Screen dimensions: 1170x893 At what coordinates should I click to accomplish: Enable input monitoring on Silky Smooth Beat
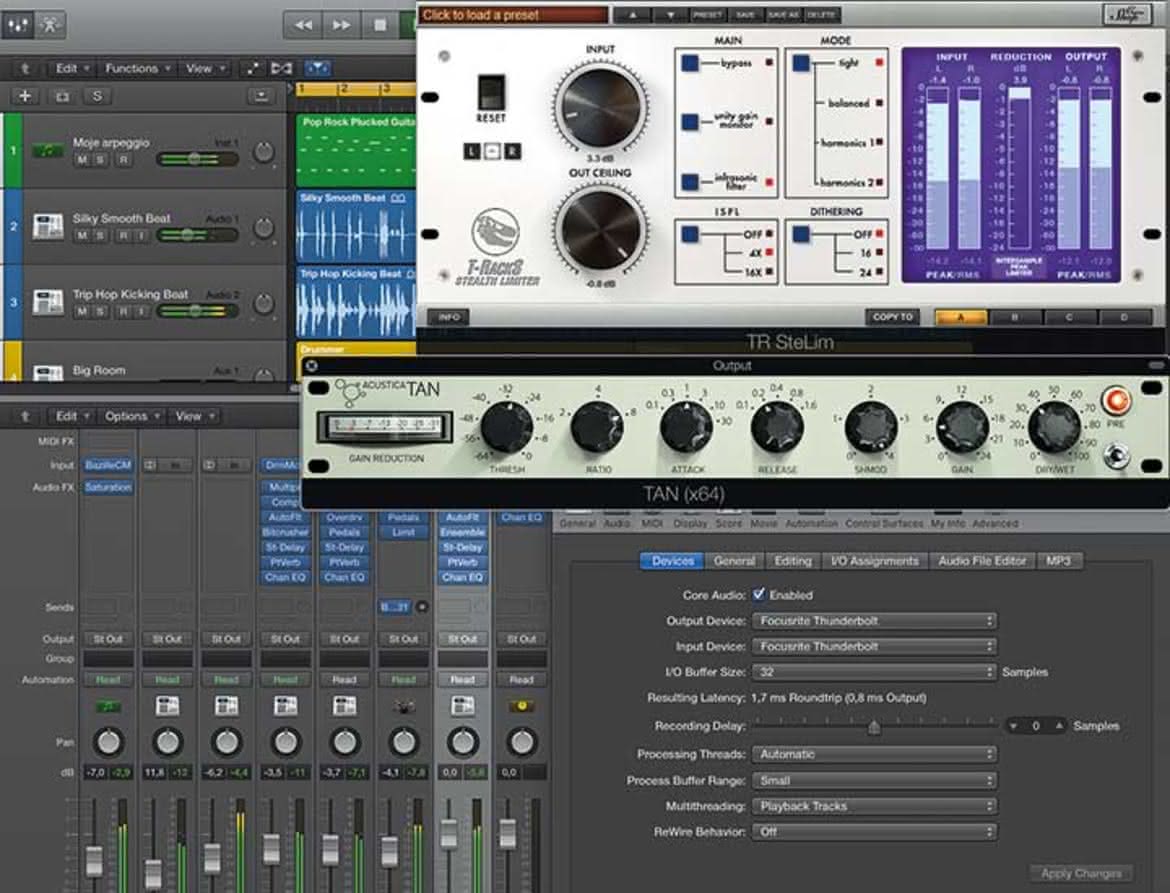coord(141,236)
